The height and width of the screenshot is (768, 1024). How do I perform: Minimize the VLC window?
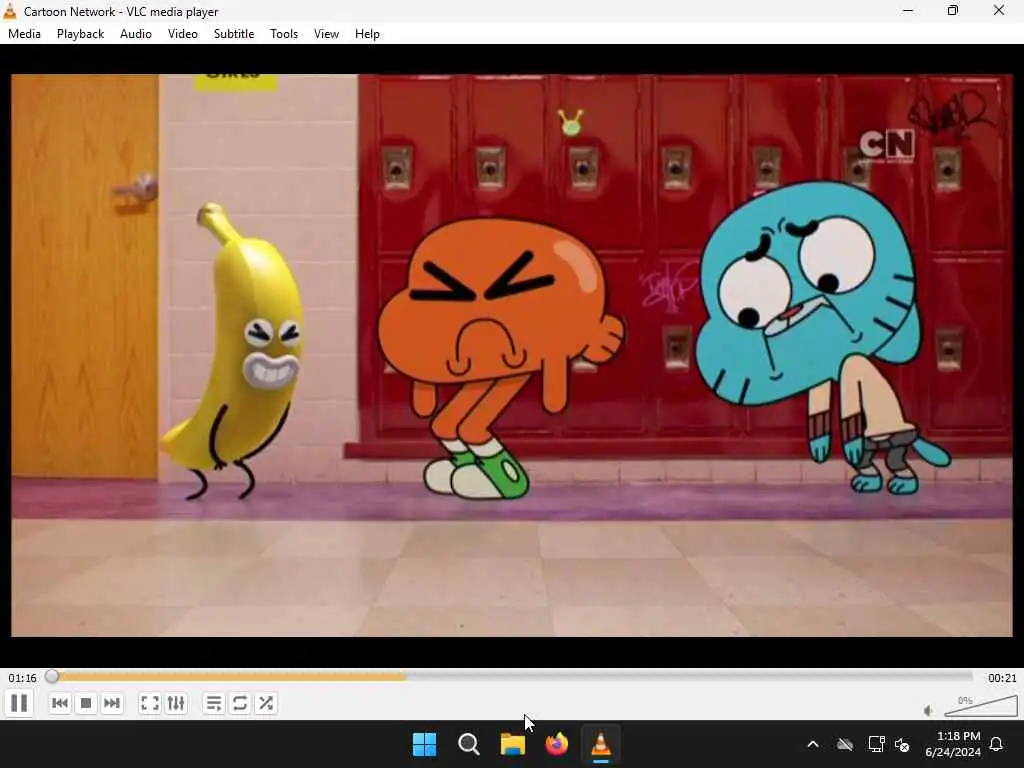tap(908, 11)
